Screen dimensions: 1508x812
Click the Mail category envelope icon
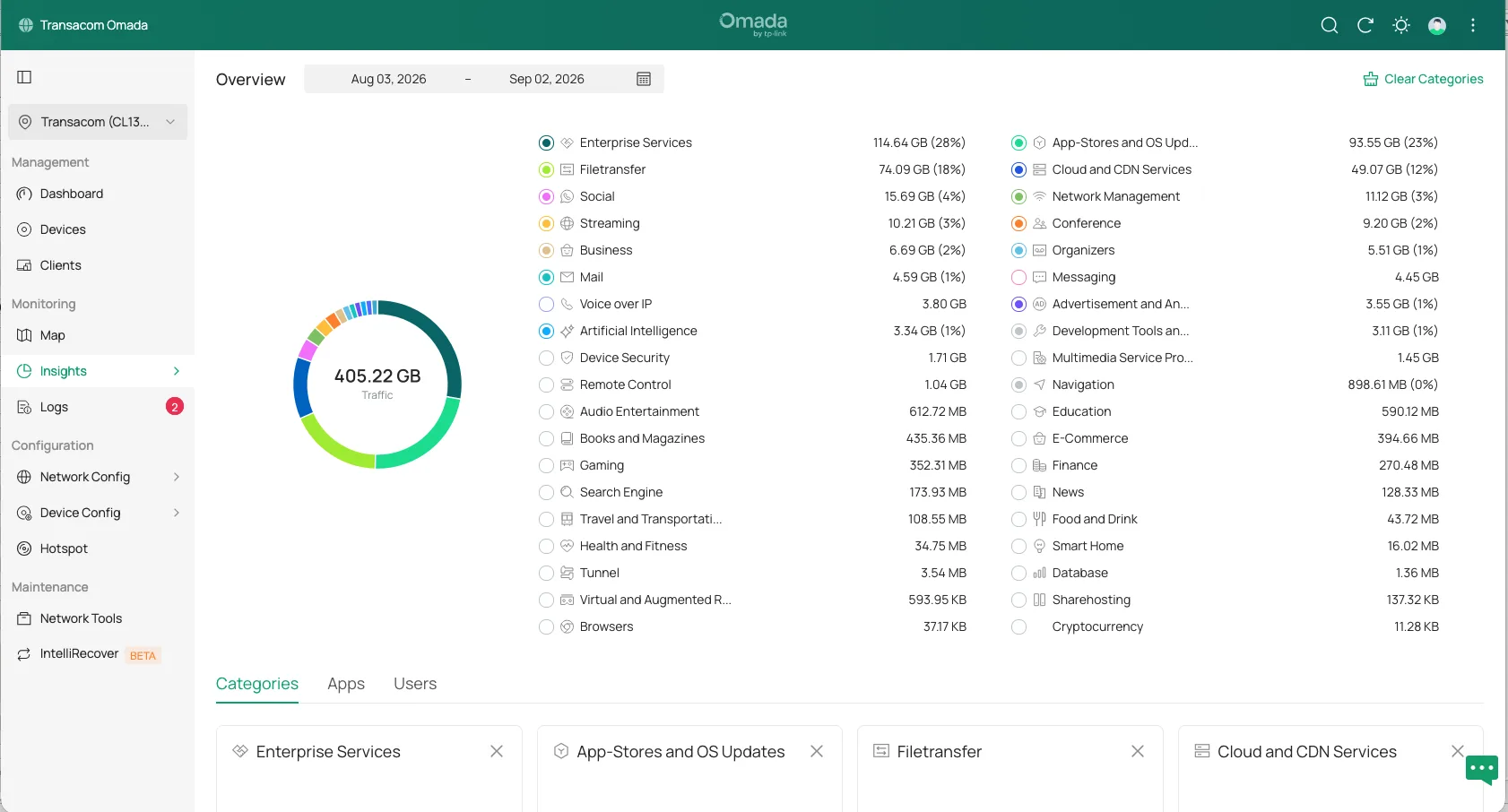(567, 277)
